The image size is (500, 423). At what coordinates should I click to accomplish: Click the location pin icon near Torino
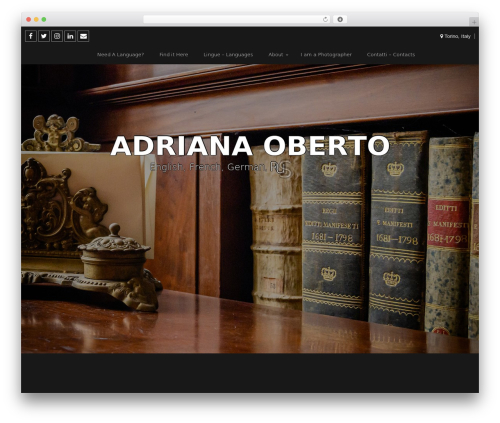pos(441,36)
